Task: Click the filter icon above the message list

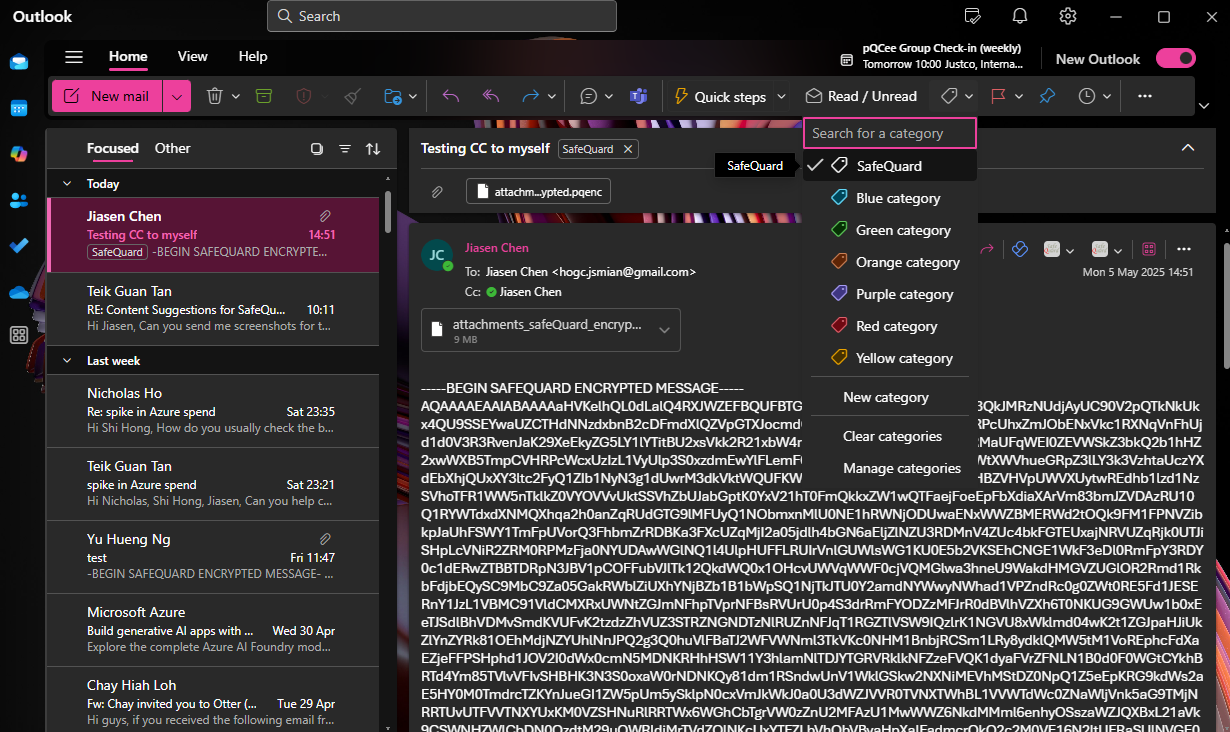Action: click(345, 149)
